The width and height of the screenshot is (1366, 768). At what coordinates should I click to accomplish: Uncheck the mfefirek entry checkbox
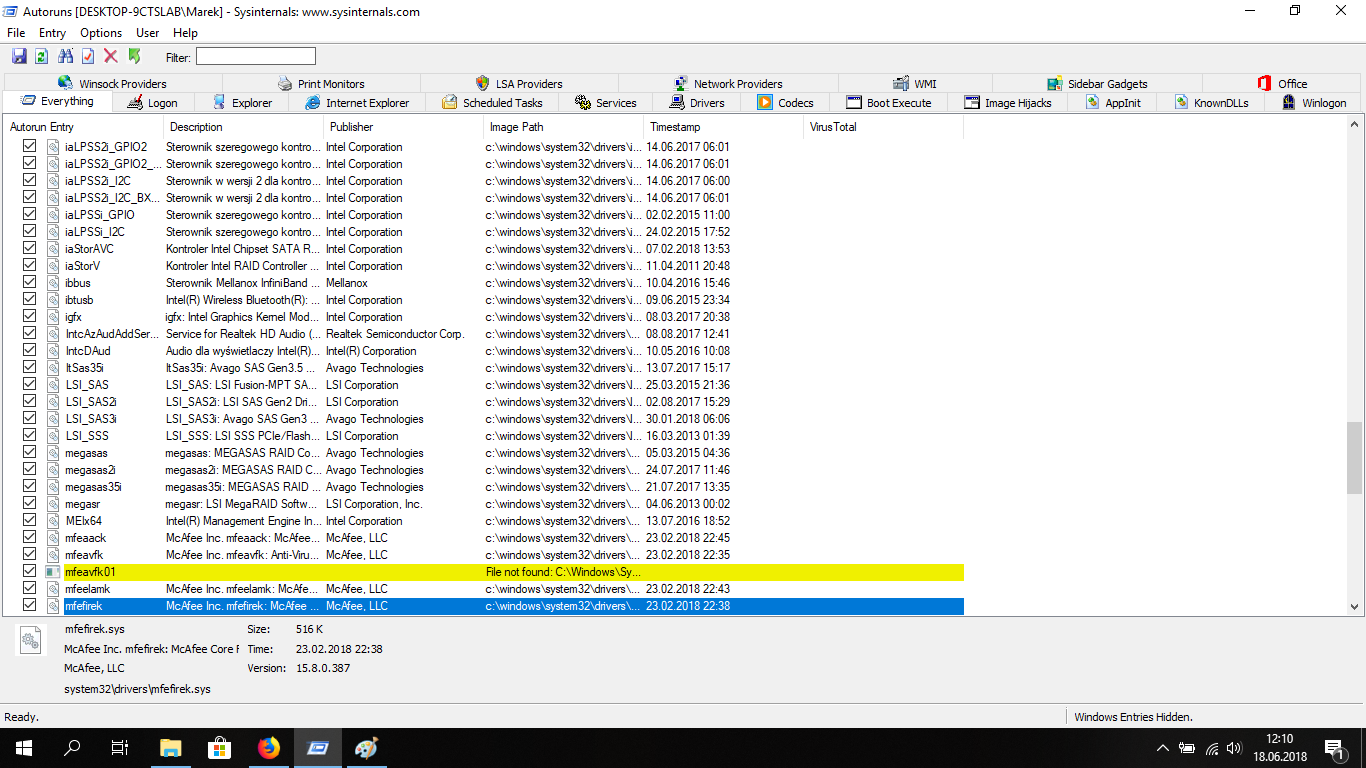(29, 605)
